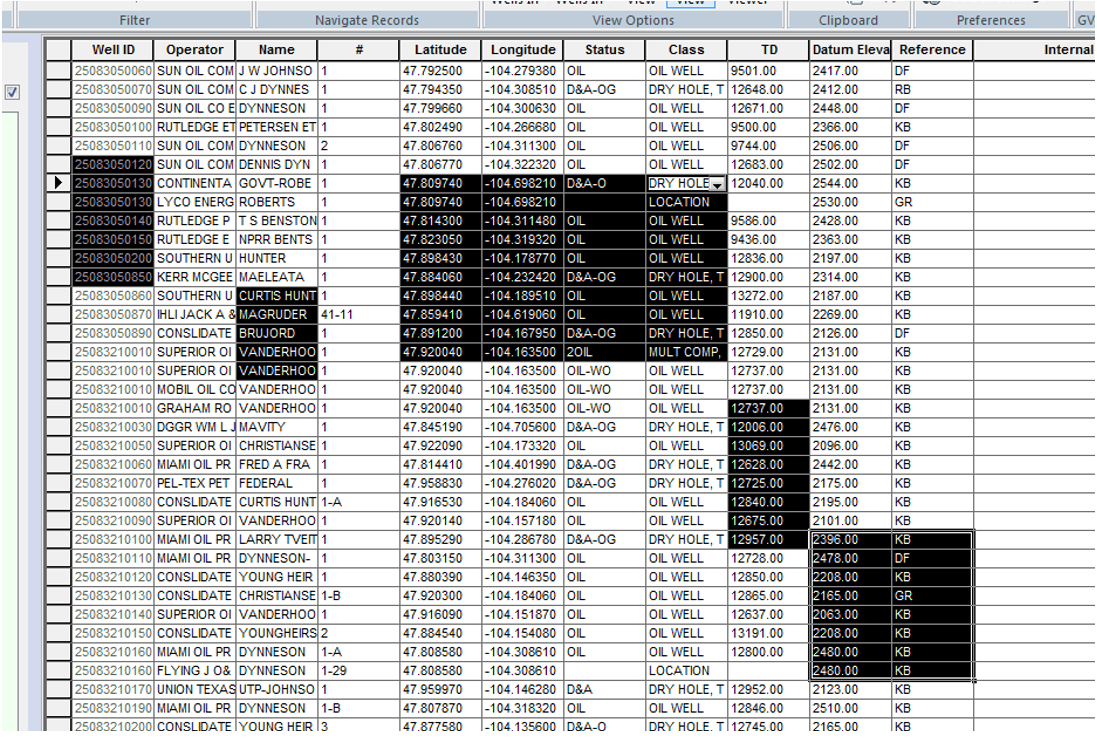This screenshot has height=742, width=1097.
Task: Click datum elevation cell 2396.00
Action: click(850, 540)
